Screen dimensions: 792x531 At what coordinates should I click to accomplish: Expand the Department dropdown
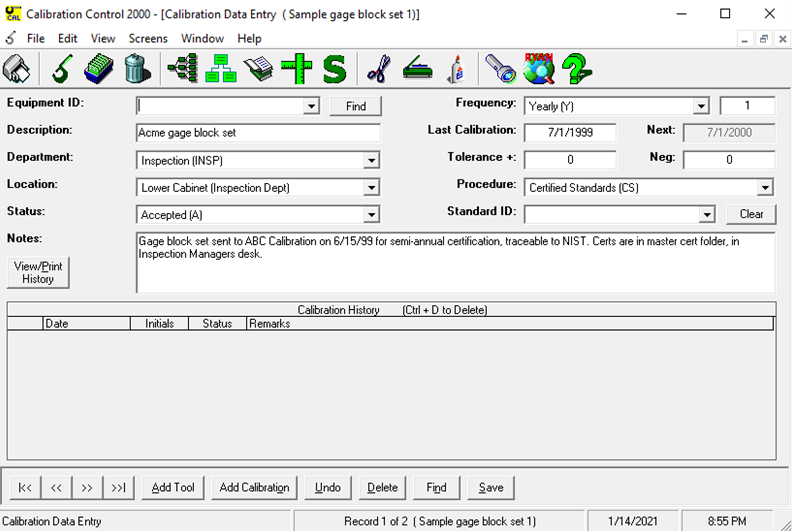pyautogui.click(x=371, y=161)
